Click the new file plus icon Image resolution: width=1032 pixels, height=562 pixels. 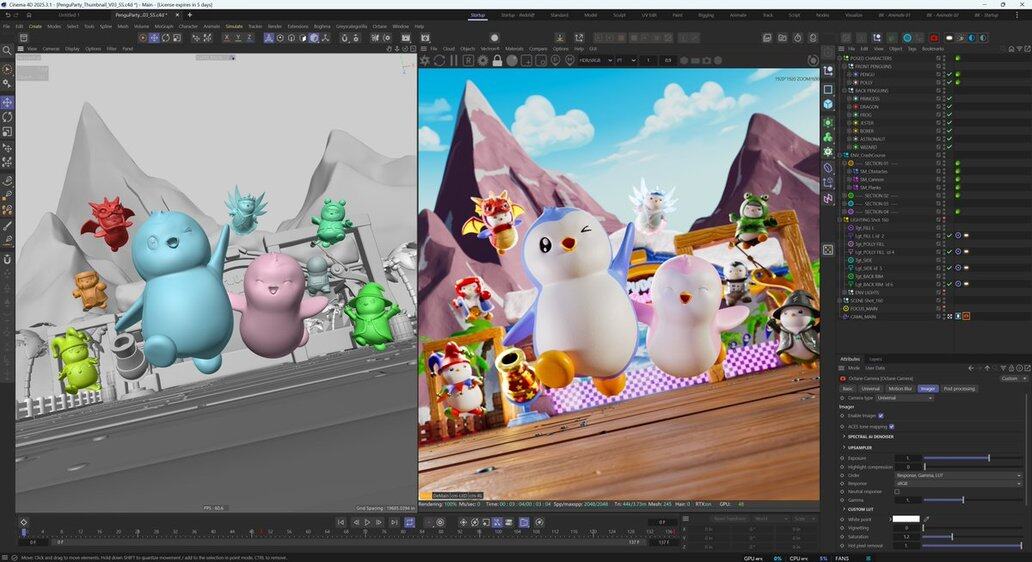tap(190, 14)
